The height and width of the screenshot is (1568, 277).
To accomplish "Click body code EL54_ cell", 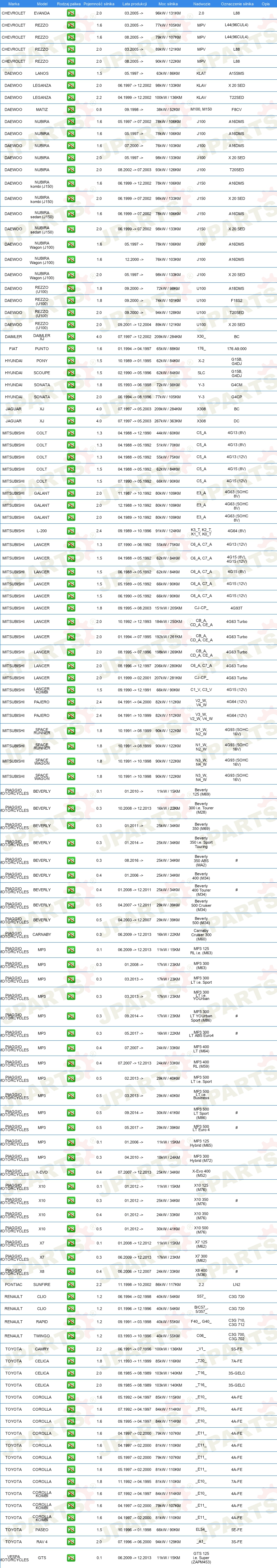I will [x=201, y=1530].
